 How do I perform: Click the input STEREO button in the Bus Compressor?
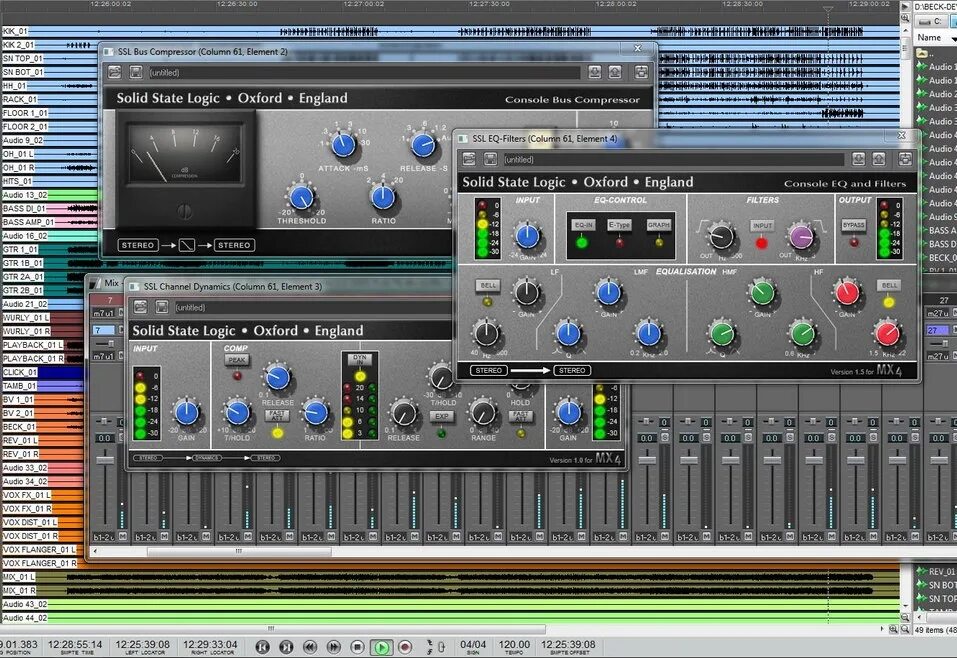(138, 245)
